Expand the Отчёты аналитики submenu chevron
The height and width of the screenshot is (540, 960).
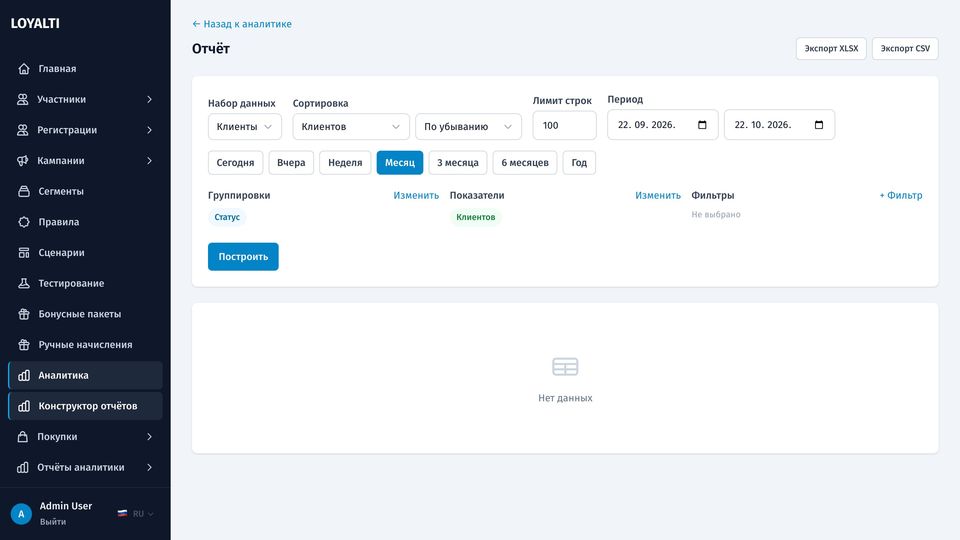coord(149,467)
